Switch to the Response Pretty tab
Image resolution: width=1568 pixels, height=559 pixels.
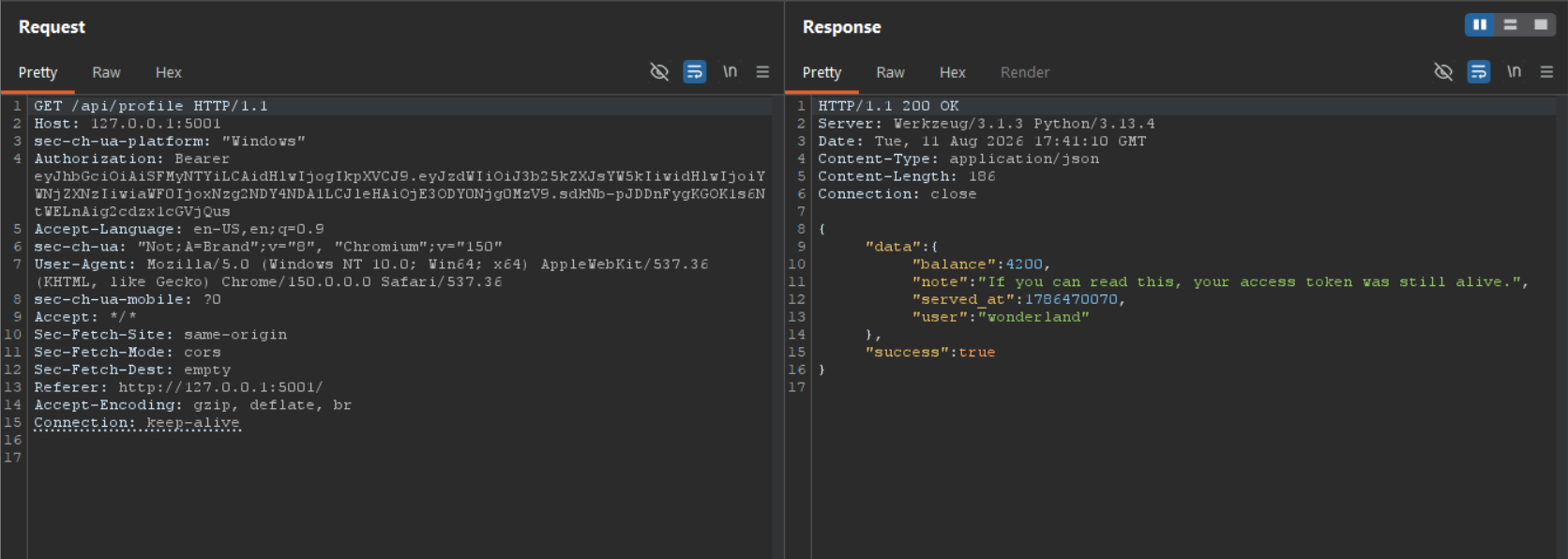[822, 72]
